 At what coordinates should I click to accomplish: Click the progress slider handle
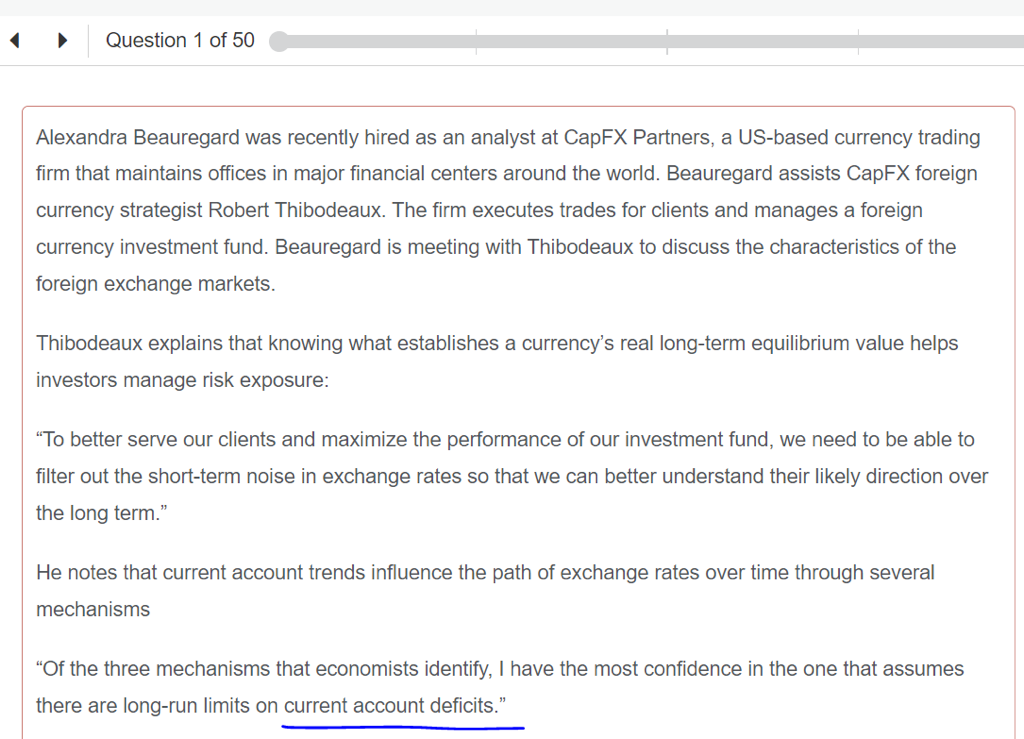tap(279, 42)
